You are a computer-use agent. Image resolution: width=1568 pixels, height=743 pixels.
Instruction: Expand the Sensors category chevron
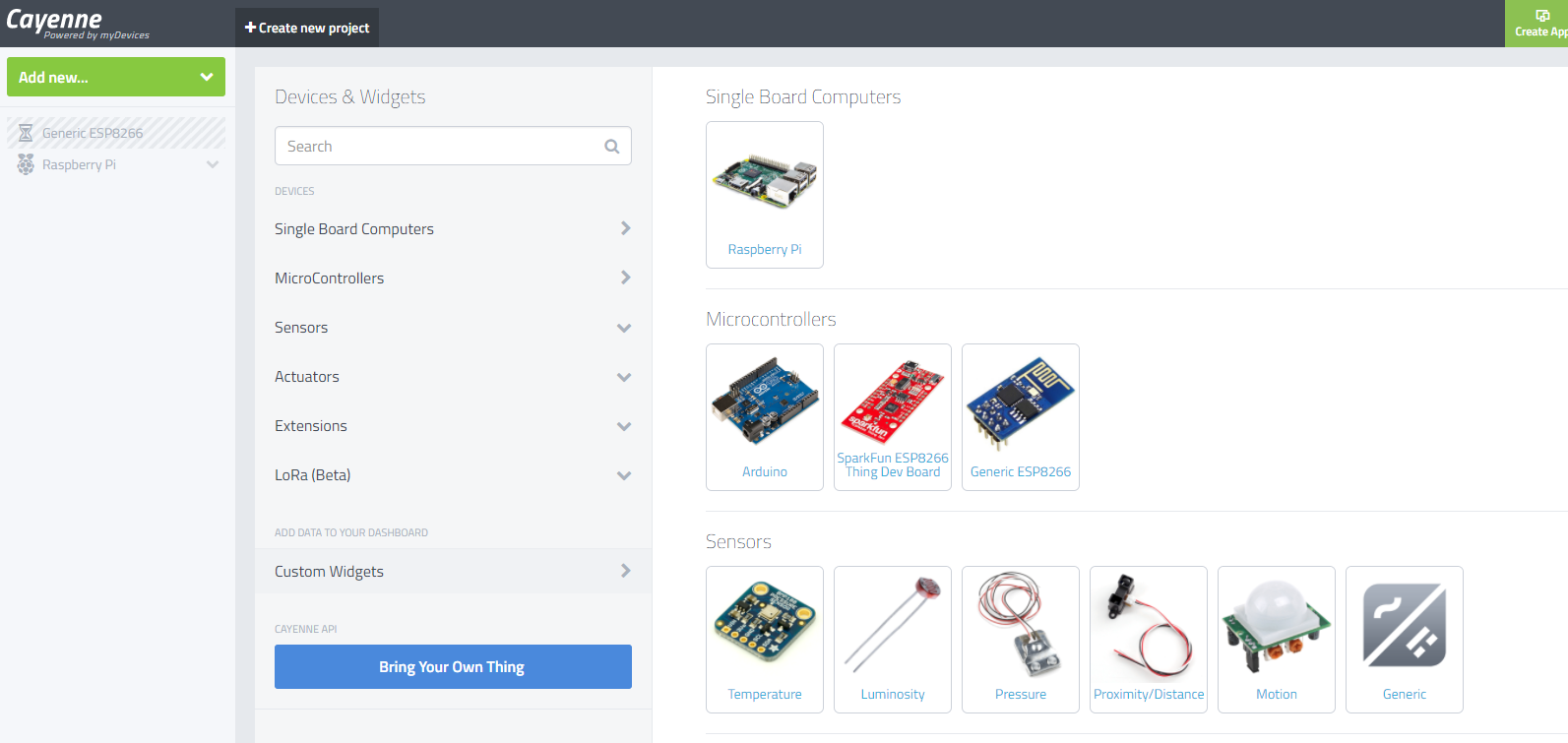point(623,328)
